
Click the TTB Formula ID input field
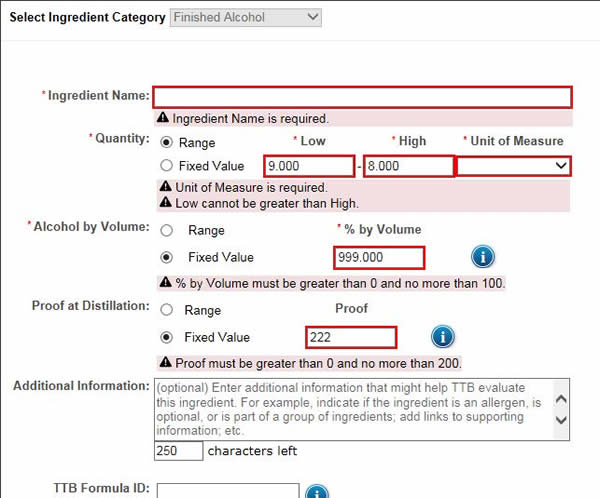point(228,491)
